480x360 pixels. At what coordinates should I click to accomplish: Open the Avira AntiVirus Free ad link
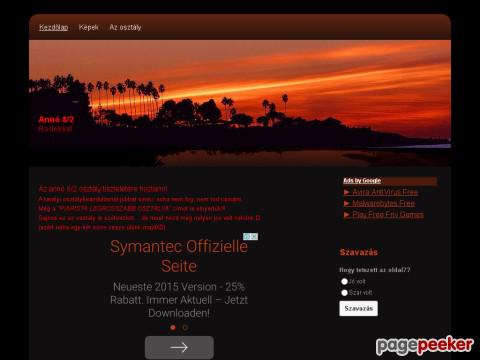click(385, 192)
